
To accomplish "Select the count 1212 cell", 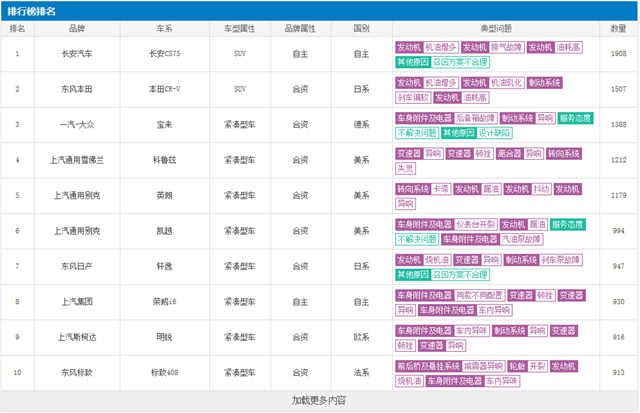I will pyautogui.click(x=618, y=160).
